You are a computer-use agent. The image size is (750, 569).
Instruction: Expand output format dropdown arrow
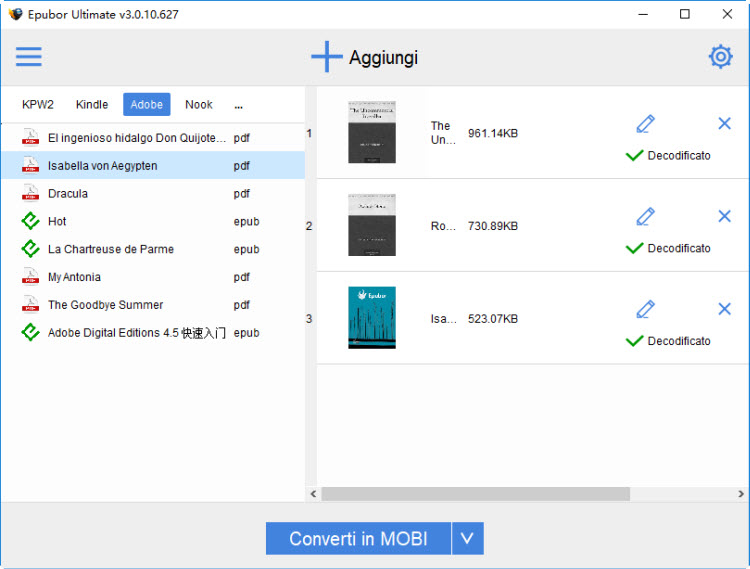coord(468,538)
